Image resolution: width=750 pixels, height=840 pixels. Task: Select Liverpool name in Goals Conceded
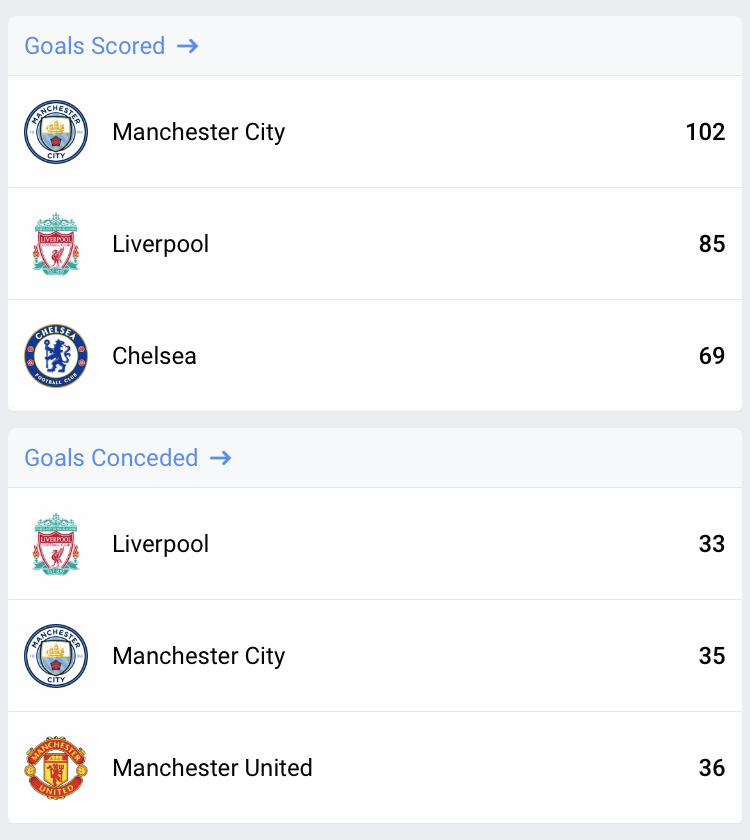point(160,544)
